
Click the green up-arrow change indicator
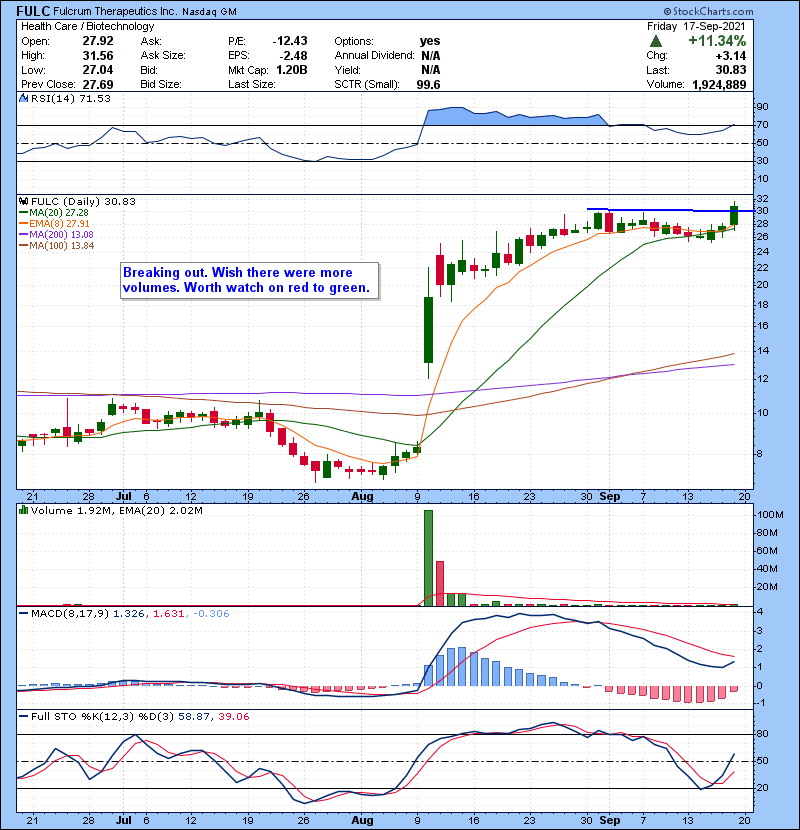(655, 41)
